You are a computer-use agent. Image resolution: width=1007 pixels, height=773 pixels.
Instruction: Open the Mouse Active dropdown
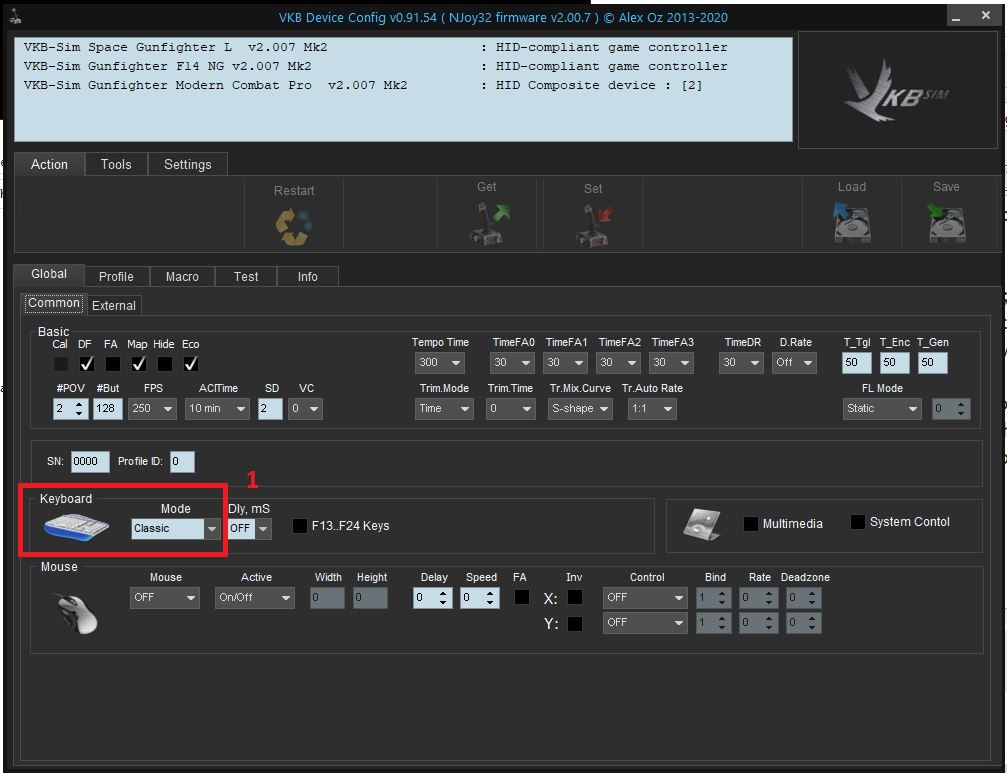coord(255,598)
